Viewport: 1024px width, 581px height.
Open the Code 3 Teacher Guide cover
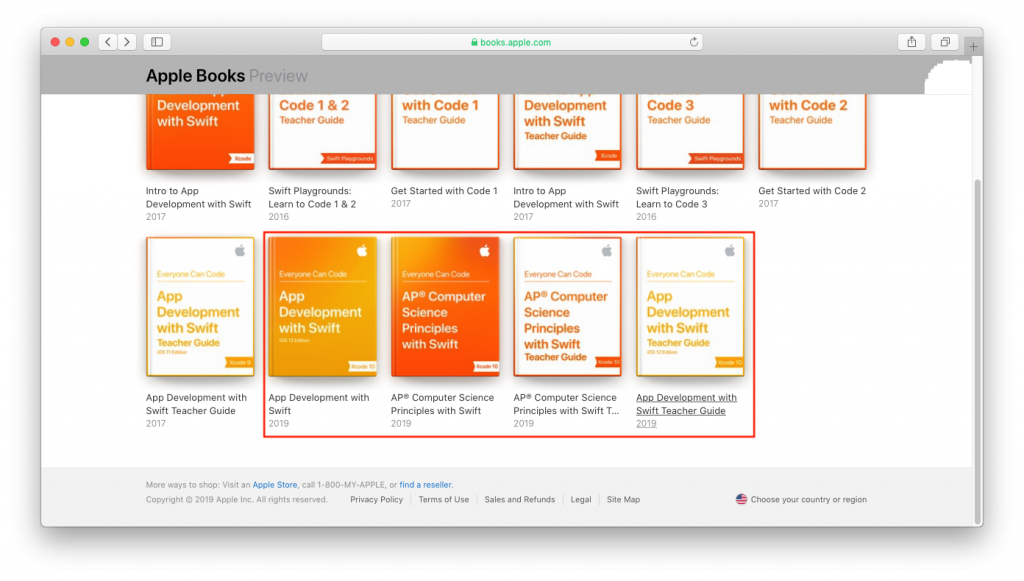(690, 131)
